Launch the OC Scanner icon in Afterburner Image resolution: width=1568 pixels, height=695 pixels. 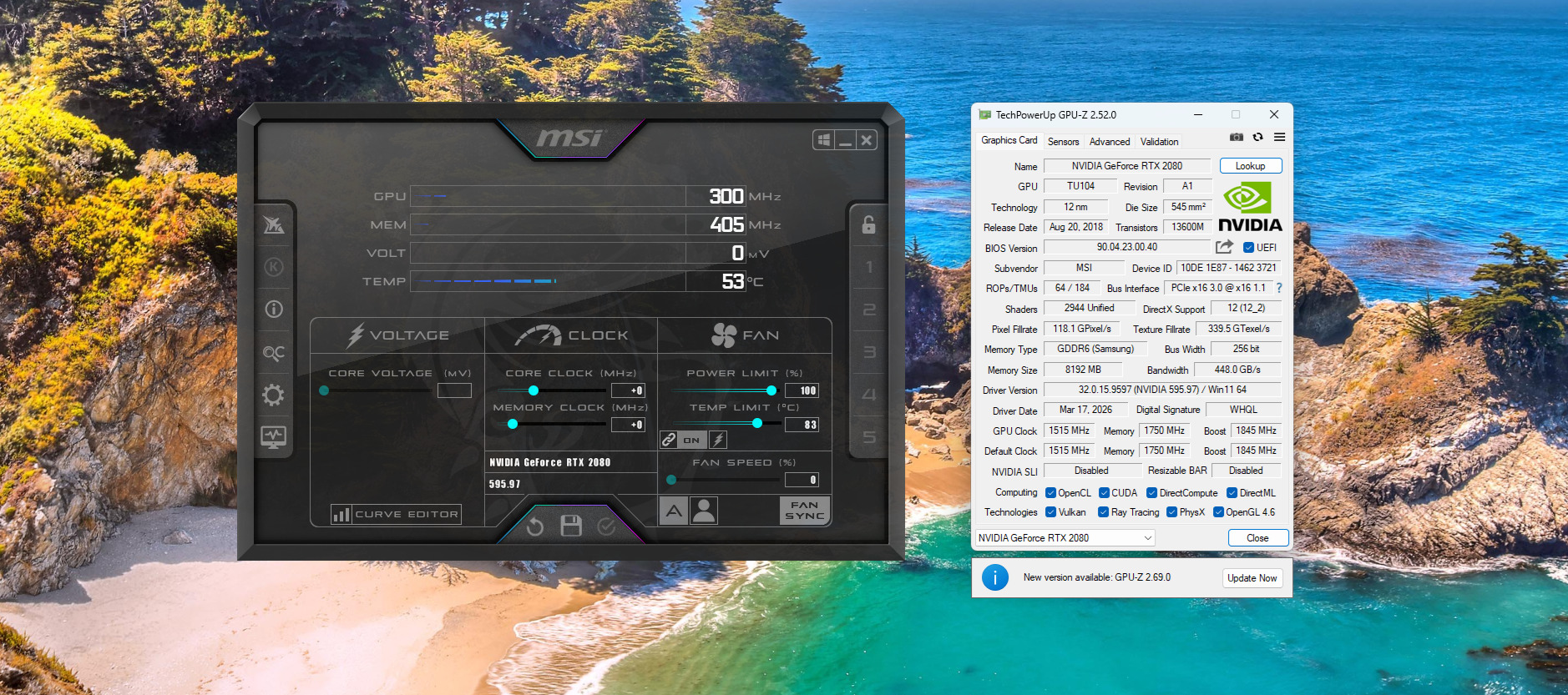(274, 353)
